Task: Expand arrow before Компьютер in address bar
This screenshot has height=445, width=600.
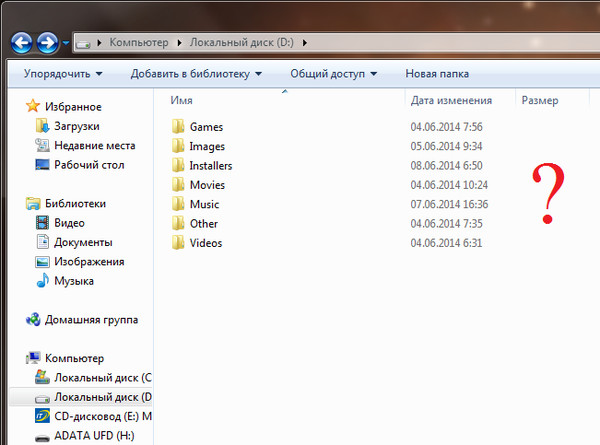Action: click(99, 42)
